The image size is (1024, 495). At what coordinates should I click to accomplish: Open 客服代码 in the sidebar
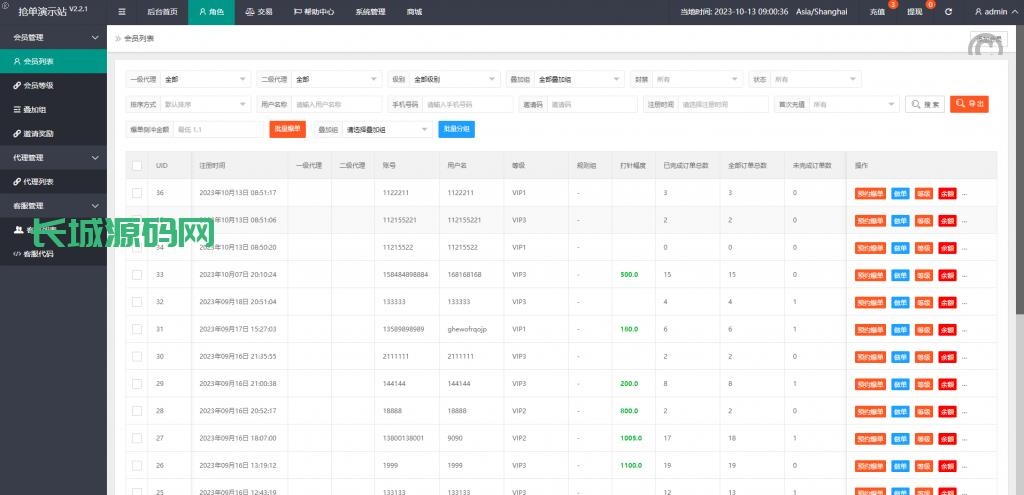point(39,254)
